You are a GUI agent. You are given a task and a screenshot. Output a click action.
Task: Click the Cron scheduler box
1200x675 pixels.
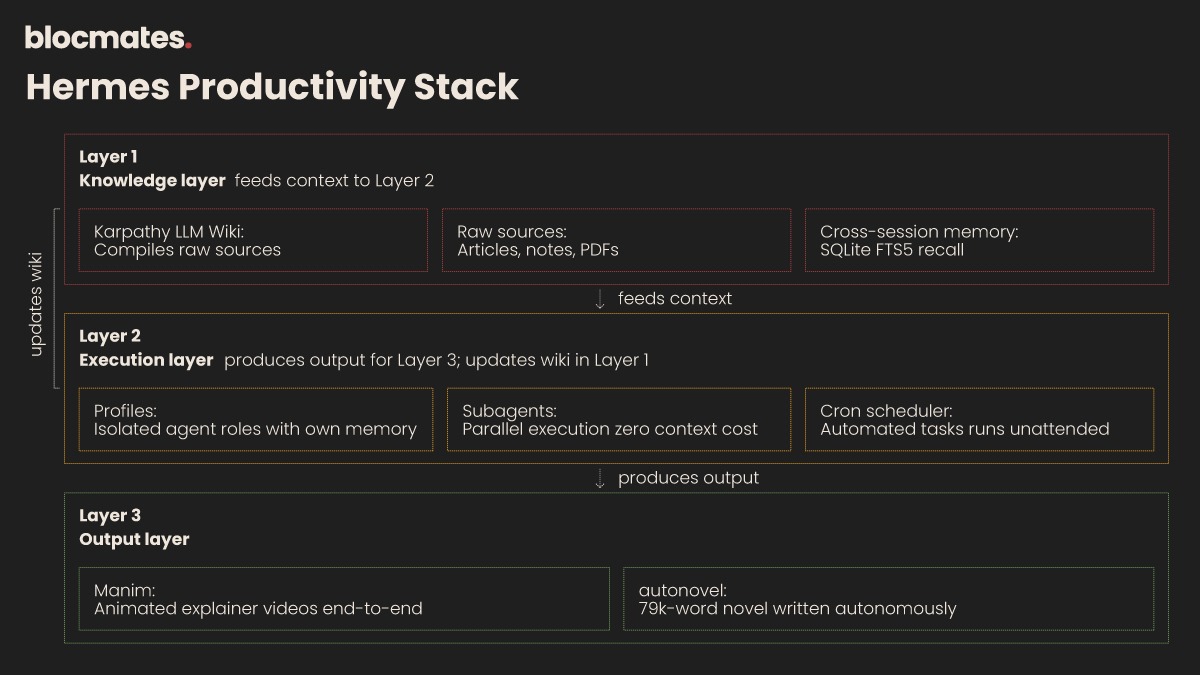coord(979,419)
